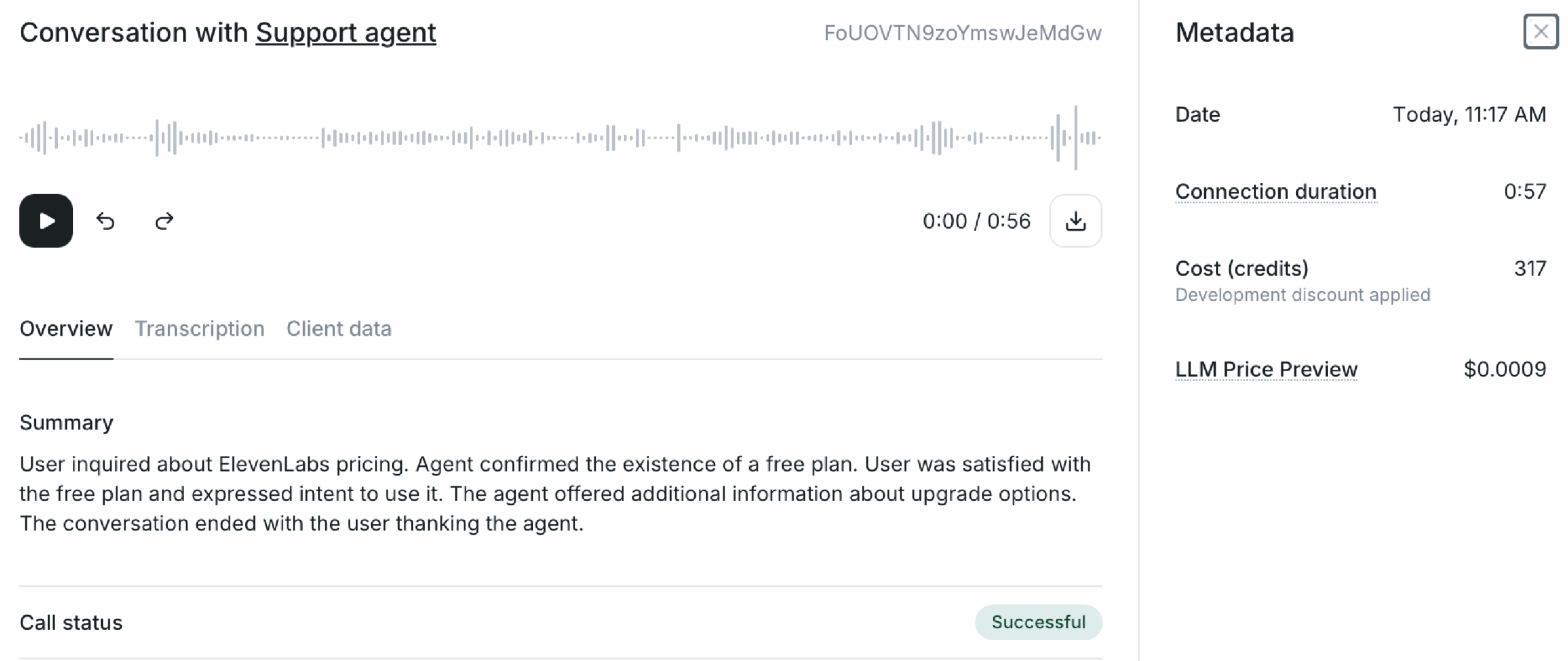Image resolution: width=1568 pixels, height=661 pixels.
Task: Click the skip forward arrow icon
Action: point(164,221)
